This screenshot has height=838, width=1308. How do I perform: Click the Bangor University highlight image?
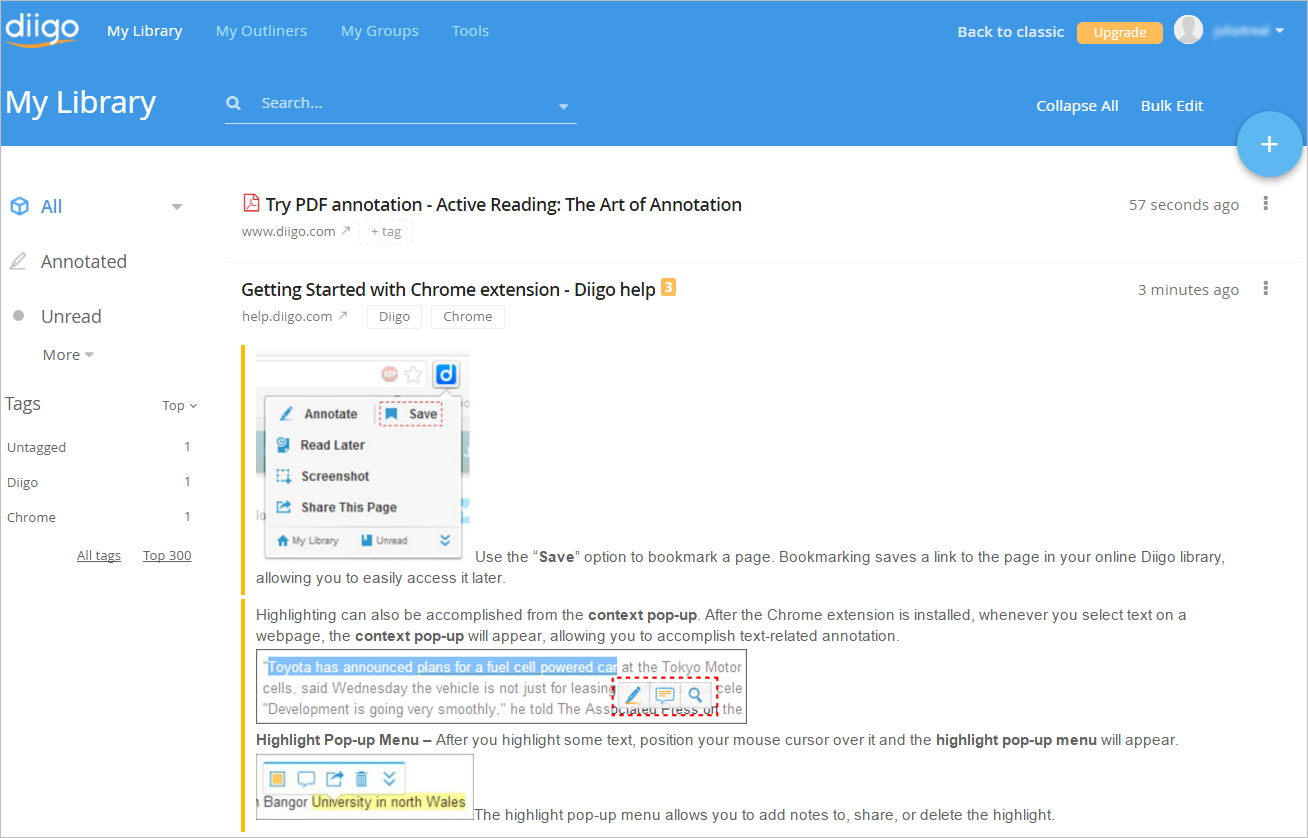tap(365, 787)
